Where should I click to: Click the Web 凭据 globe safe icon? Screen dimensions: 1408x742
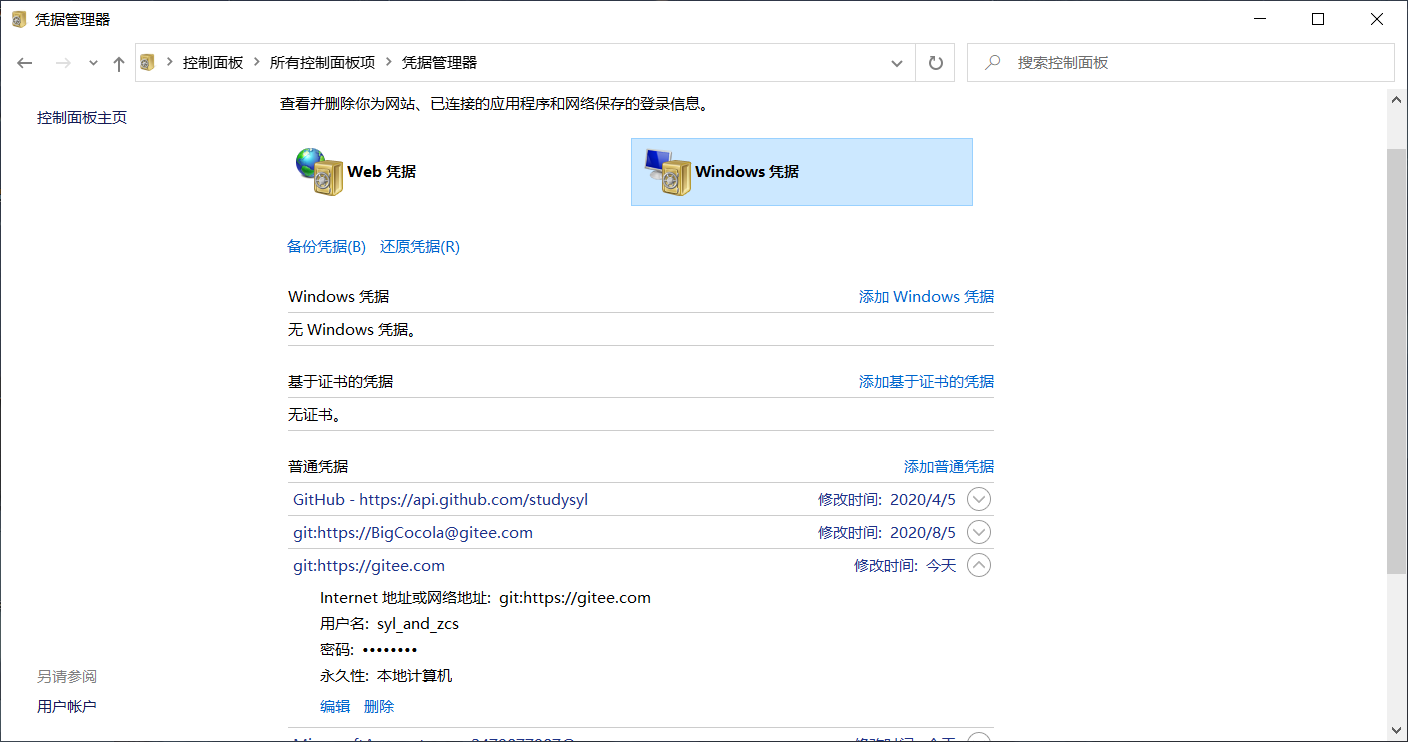point(319,172)
